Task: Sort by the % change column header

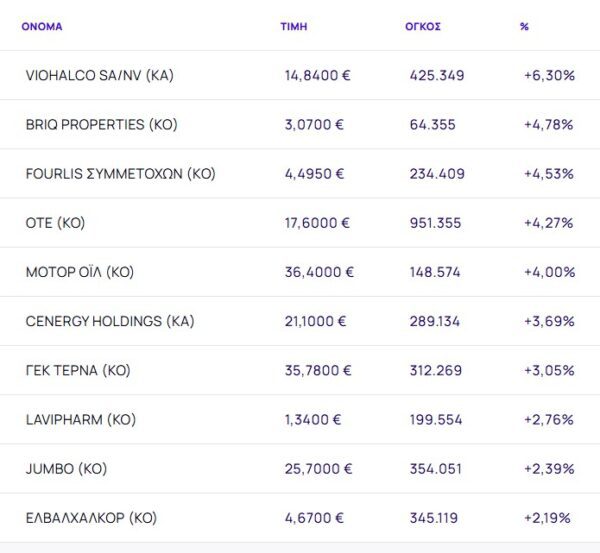Action: click(524, 27)
